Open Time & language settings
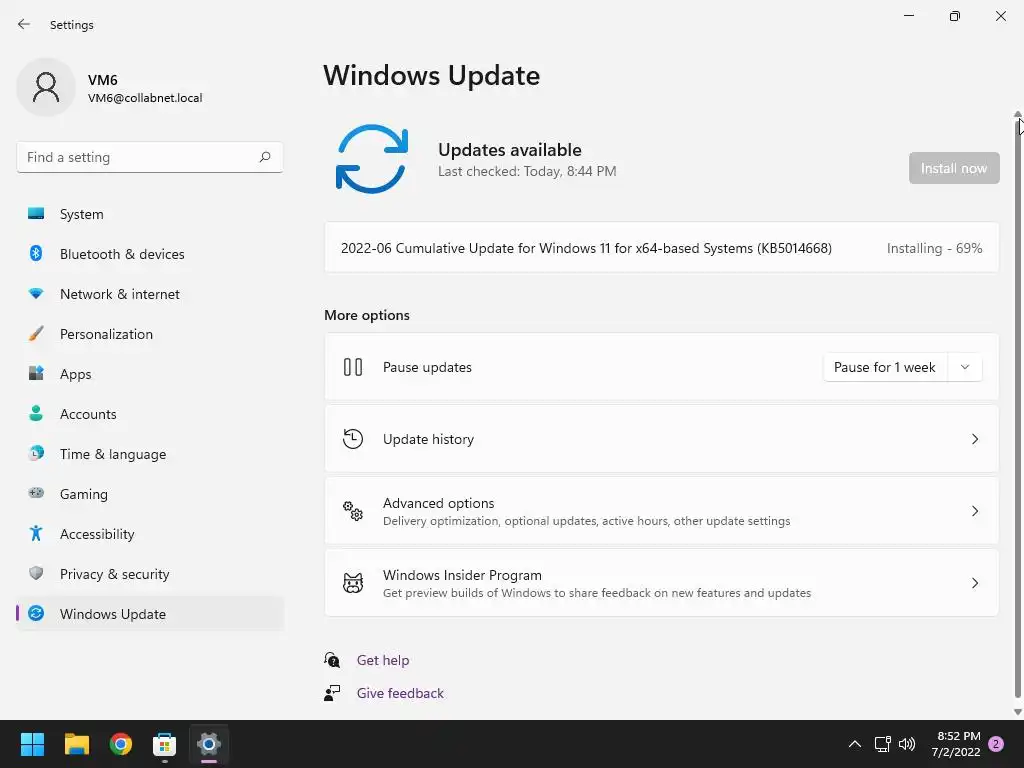1024x768 pixels. (x=150, y=454)
